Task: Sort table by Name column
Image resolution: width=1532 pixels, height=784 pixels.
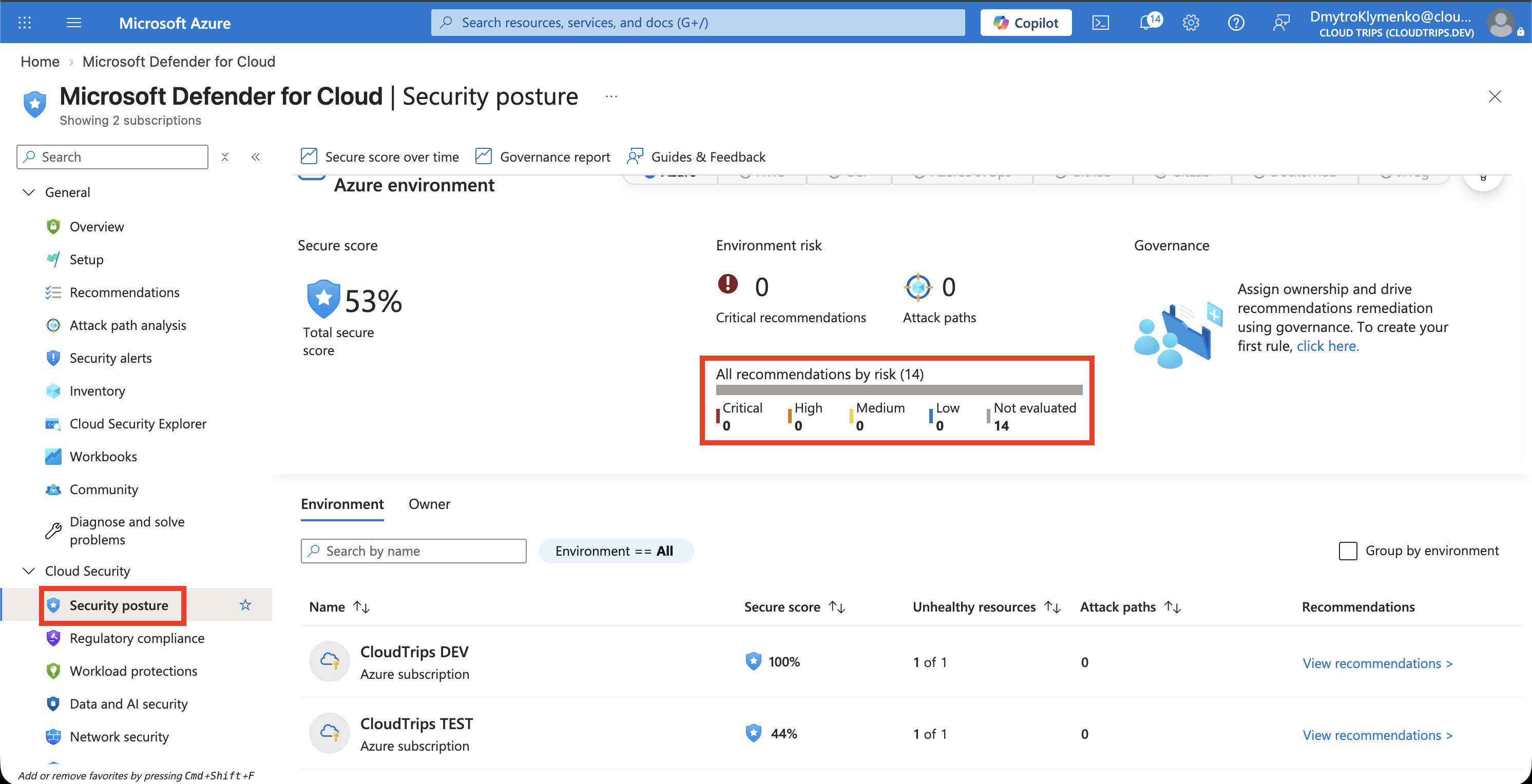Action: 339,607
